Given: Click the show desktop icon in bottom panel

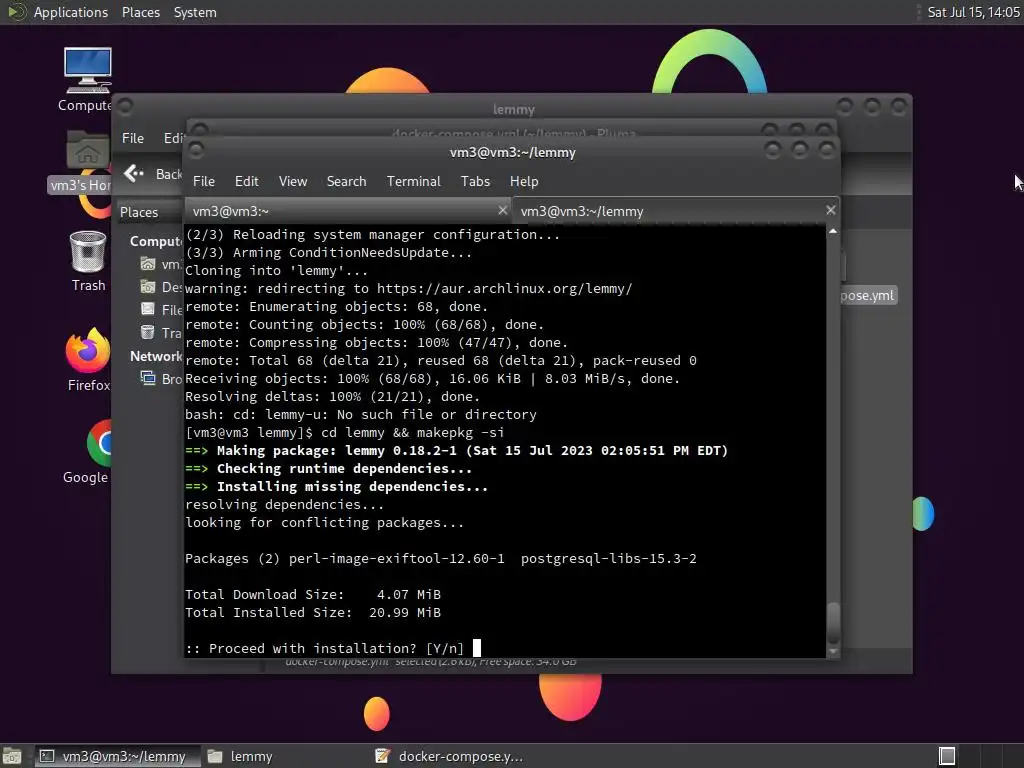Looking at the screenshot, I should (12, 756).
